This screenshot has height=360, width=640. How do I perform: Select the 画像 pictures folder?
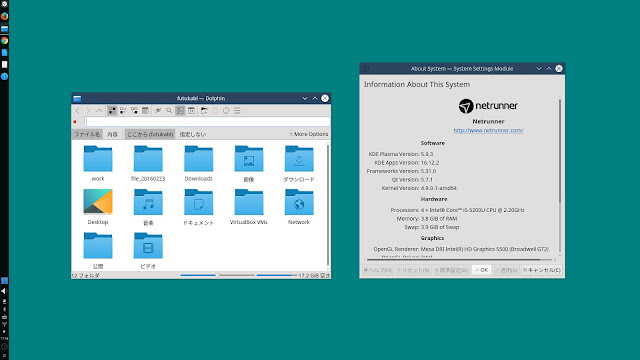[249, 163]
